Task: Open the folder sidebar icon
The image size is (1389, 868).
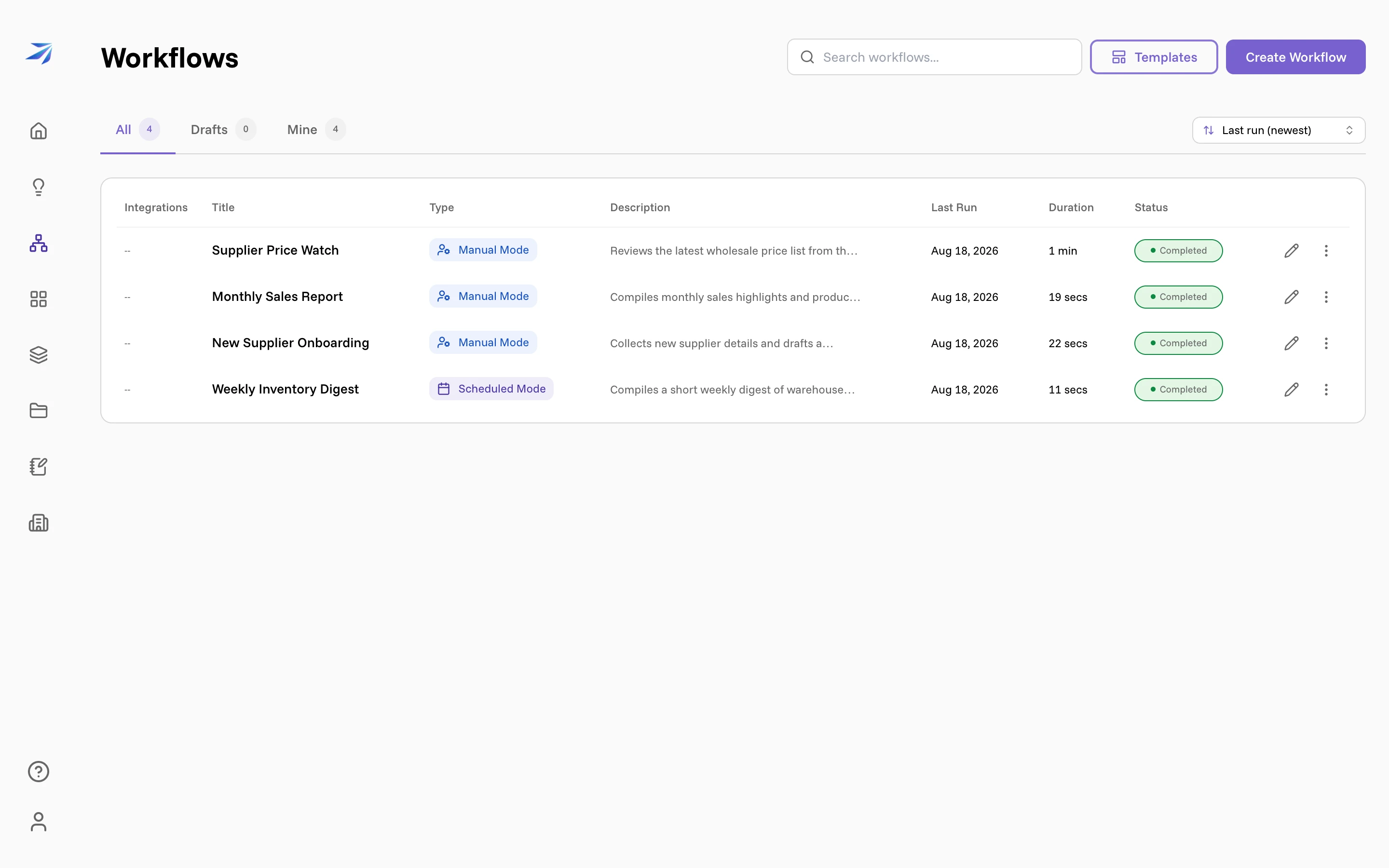Action: (x=39, y=410)
